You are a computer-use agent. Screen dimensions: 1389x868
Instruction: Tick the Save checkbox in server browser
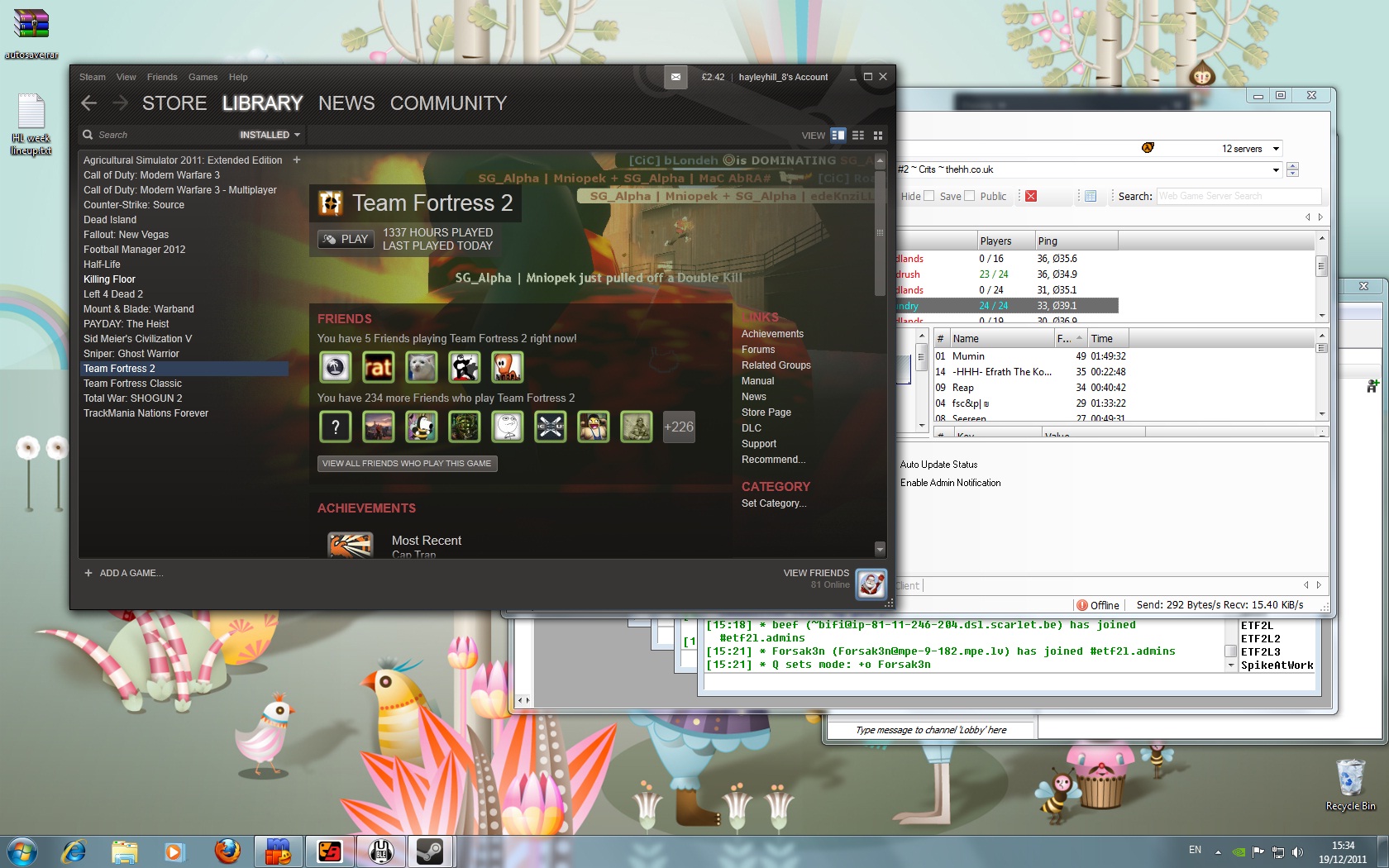[969, 196]
